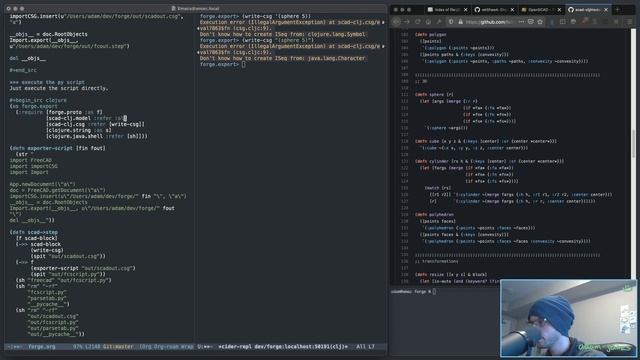Screen dimensions: 640x360
Task: Reload the GitHub page
Action: (x=418, y=22)
